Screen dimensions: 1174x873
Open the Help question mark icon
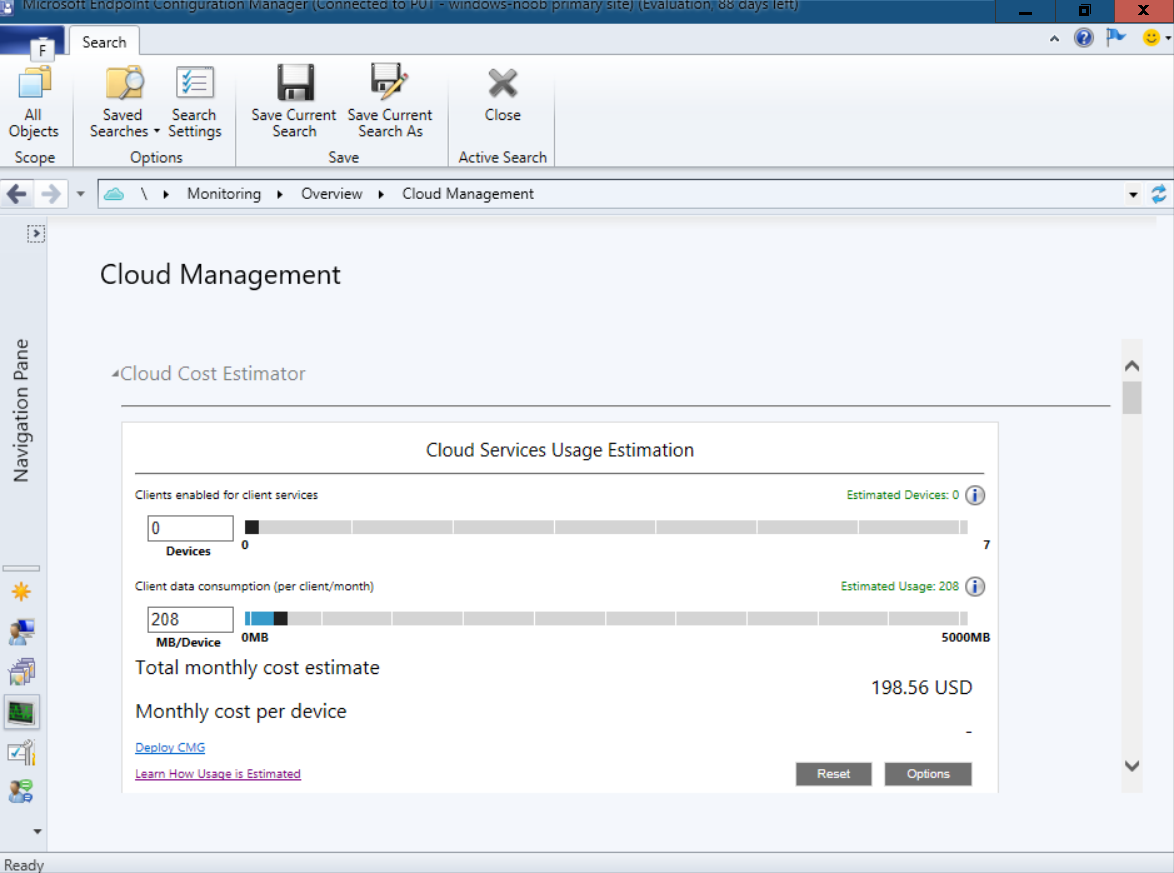pos(1083,37)
